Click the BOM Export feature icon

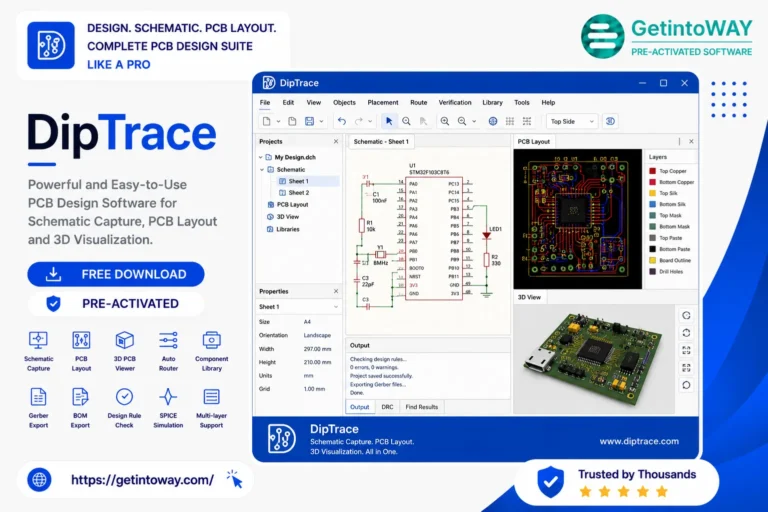[80, 397]
